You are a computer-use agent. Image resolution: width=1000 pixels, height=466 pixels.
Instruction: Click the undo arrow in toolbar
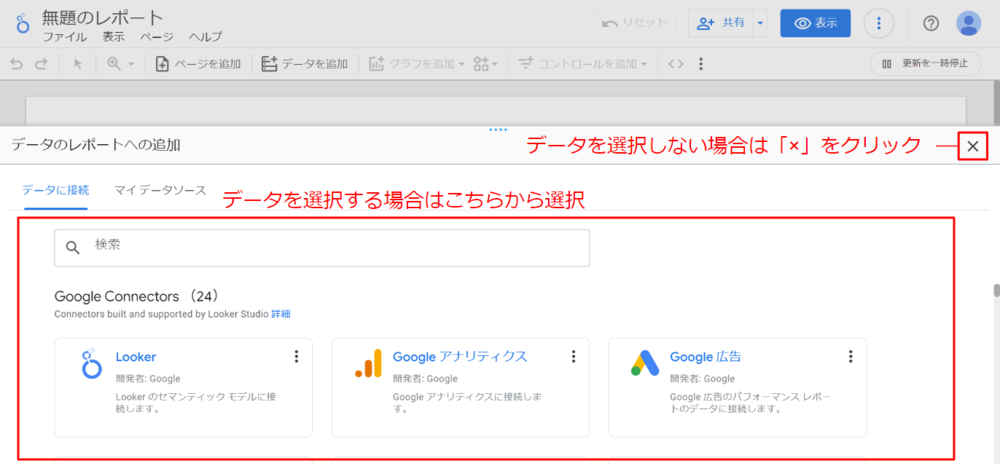(x=17, y=64)
